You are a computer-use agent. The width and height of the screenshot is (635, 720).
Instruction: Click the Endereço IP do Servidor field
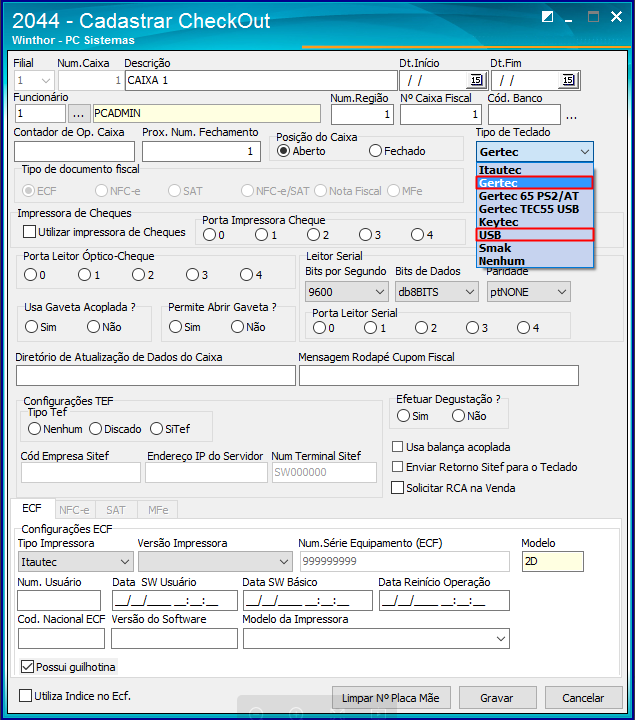click(206, 472)
